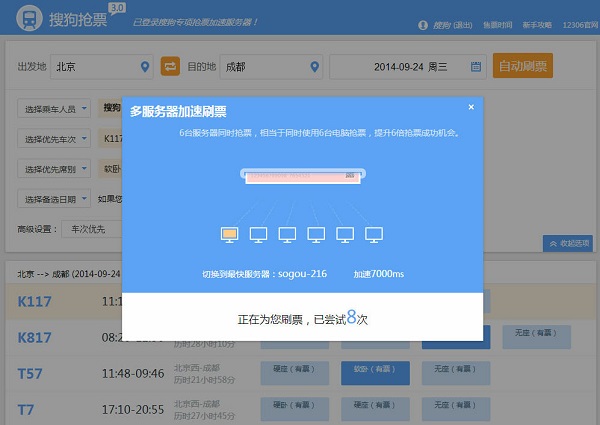Screen dimensions: 600x425
Task: Open the calendar icon in date field
Action: 476,67
